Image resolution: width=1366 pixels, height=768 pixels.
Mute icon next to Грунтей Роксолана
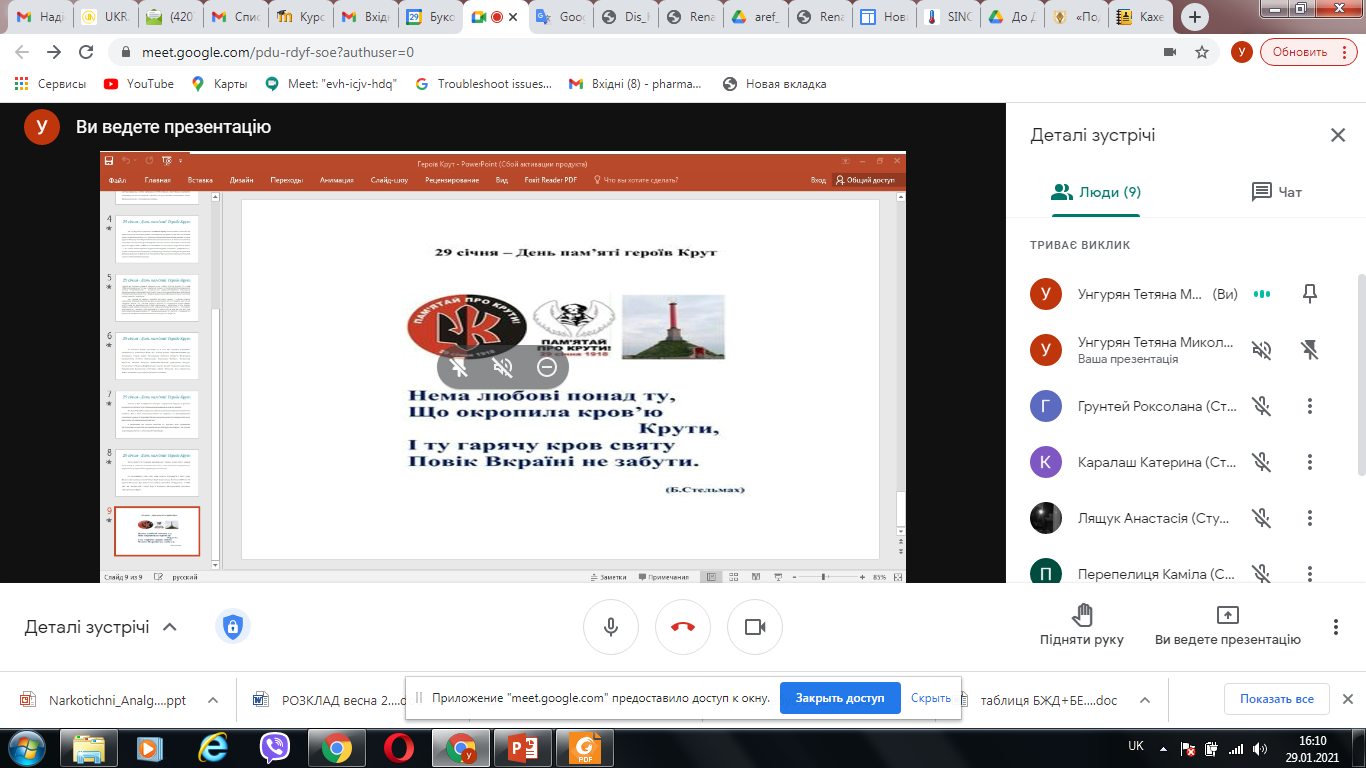click(1262, 406)
